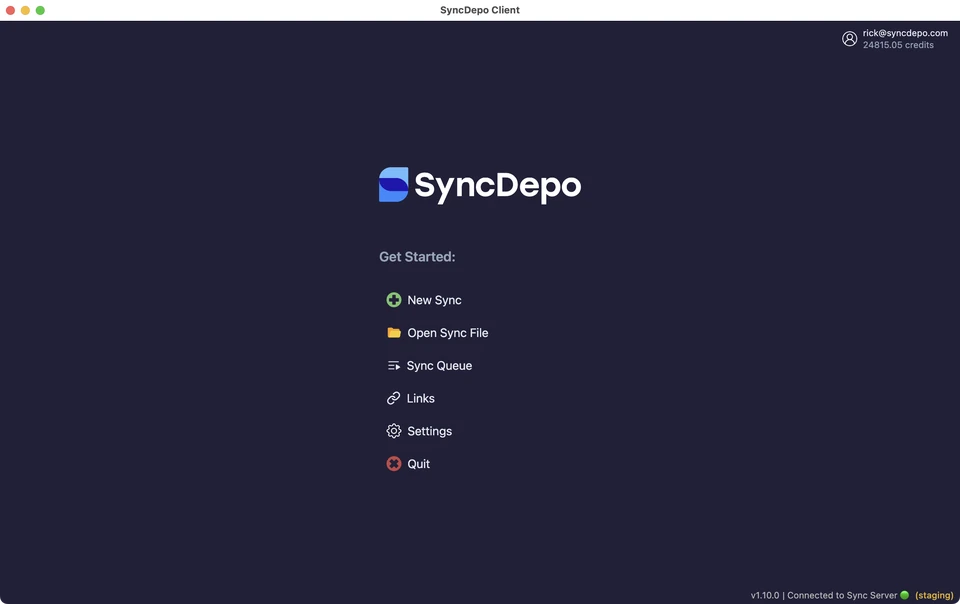Start a New Sync
The height and width of the screenshot is (604, 960).
pos(434,300)
